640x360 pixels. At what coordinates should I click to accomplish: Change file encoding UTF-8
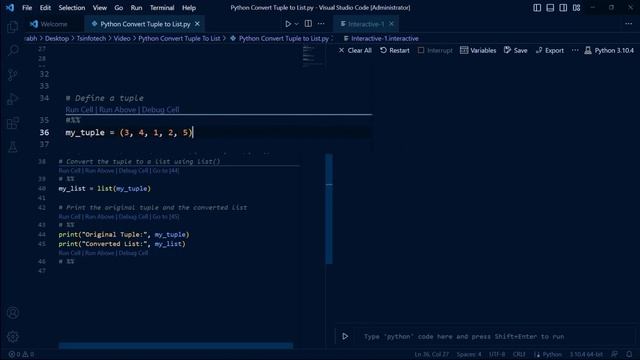click(x=497, y=354)
